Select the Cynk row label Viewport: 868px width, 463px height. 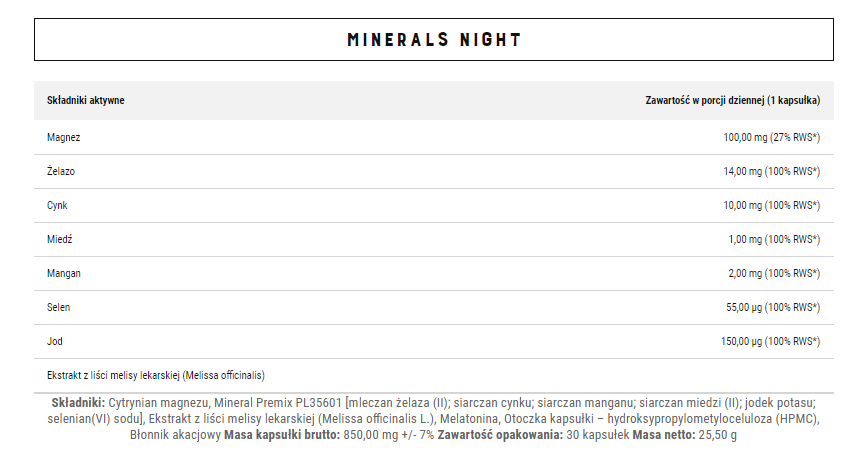click(x=57, y=205)
